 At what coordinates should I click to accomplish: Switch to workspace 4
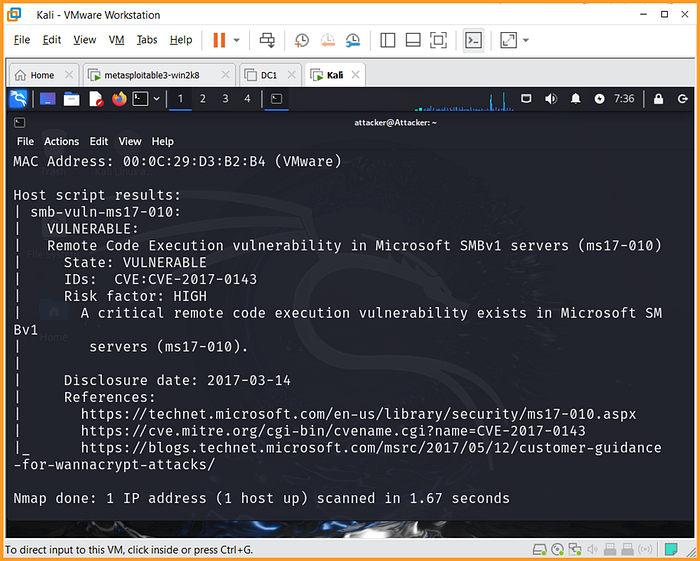(x=247, y=99)
